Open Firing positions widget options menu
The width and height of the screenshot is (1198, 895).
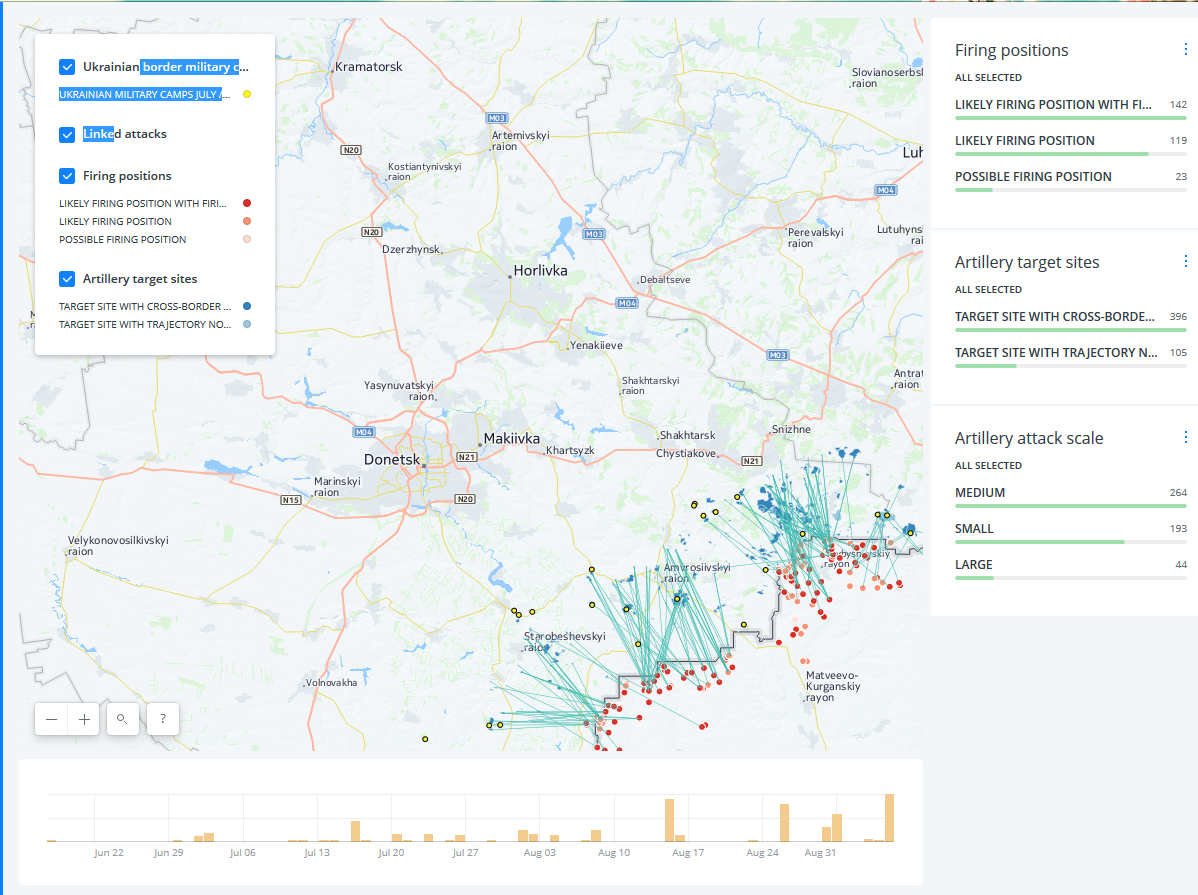1185,50
